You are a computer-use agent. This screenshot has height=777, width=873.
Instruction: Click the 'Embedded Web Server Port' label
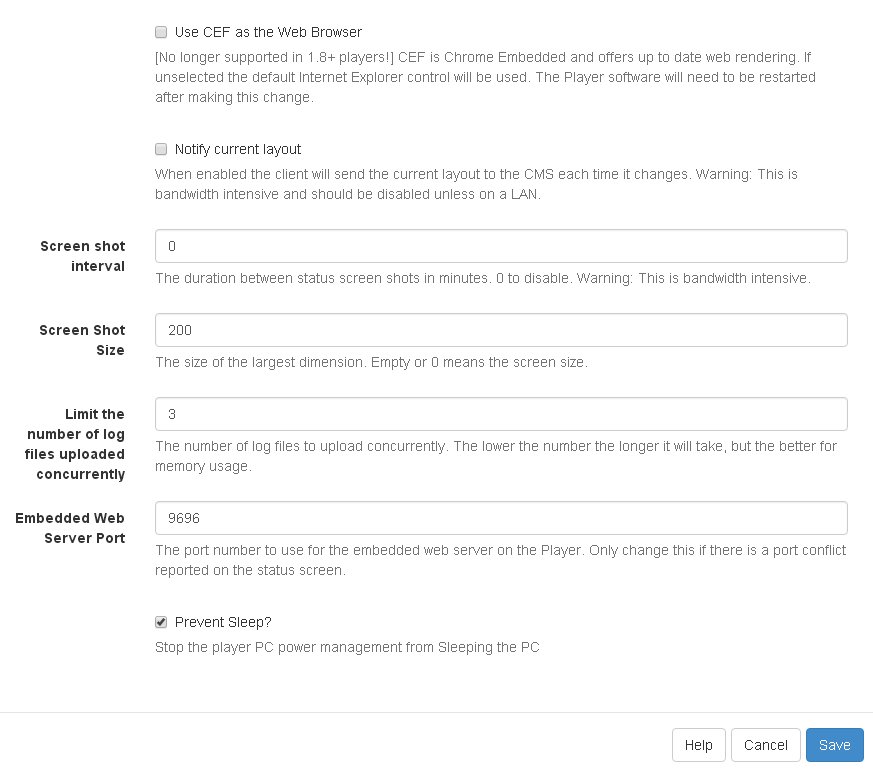70,528
